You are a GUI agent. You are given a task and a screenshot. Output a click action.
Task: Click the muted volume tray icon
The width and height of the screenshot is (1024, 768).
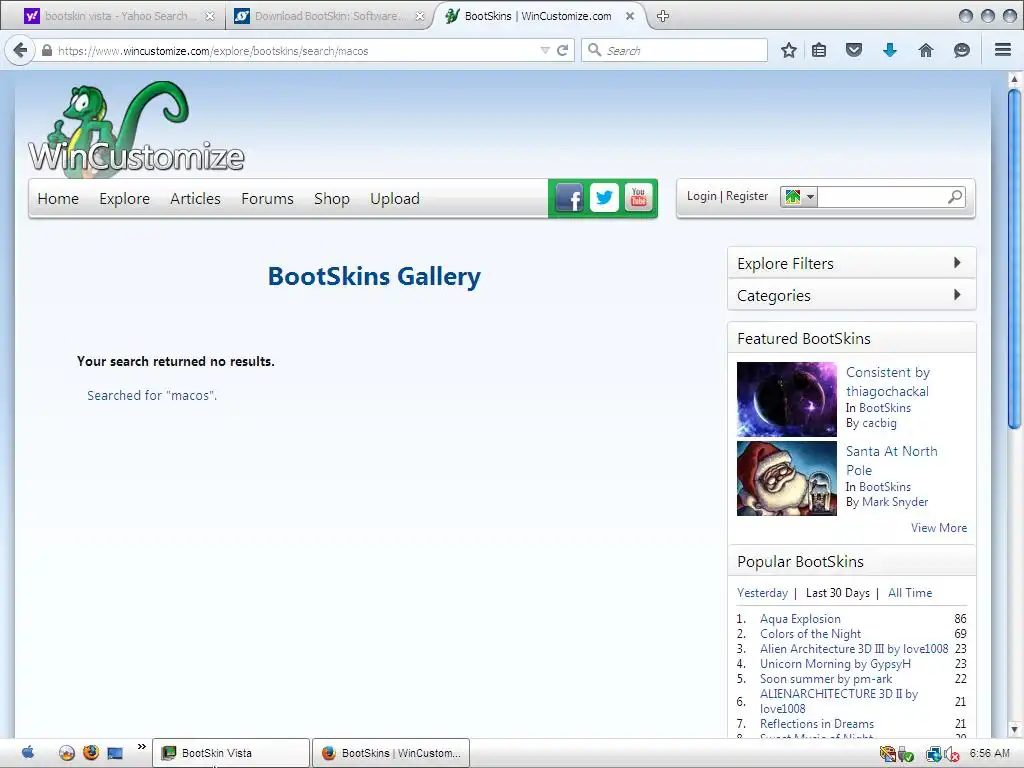tap(951, 754)
